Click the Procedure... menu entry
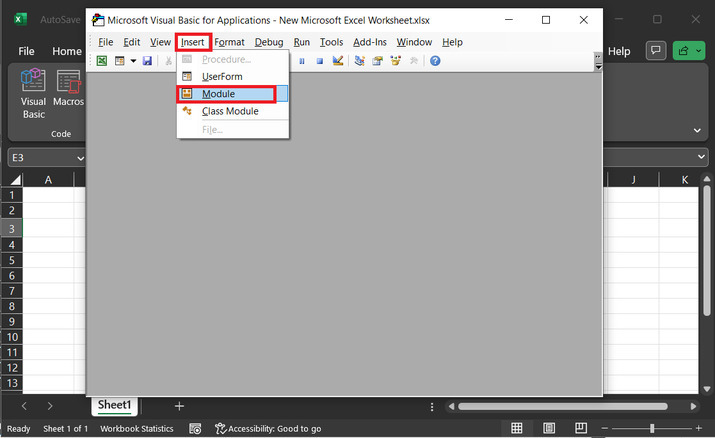The width and height of the screenshot is (715, 438). click(x=233, y=59)
